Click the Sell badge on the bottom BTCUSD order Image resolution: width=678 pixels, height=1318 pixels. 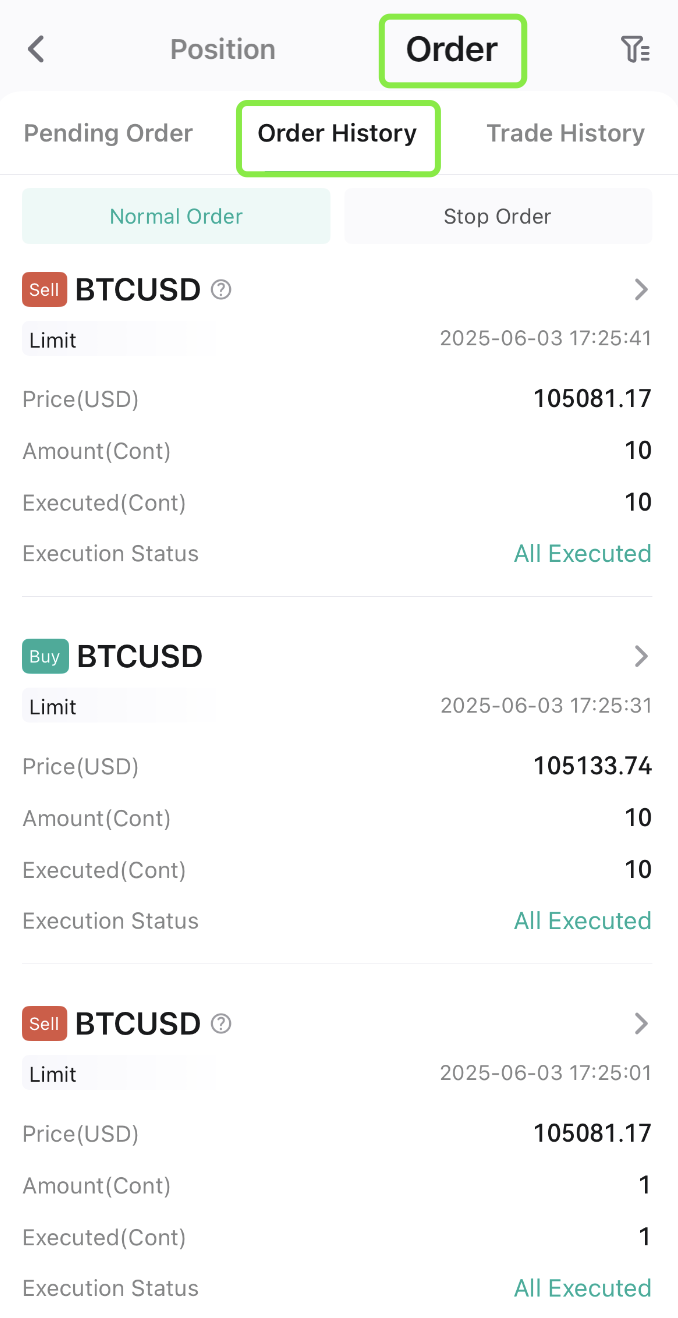pyautogui.click(x=44, y=1024)
